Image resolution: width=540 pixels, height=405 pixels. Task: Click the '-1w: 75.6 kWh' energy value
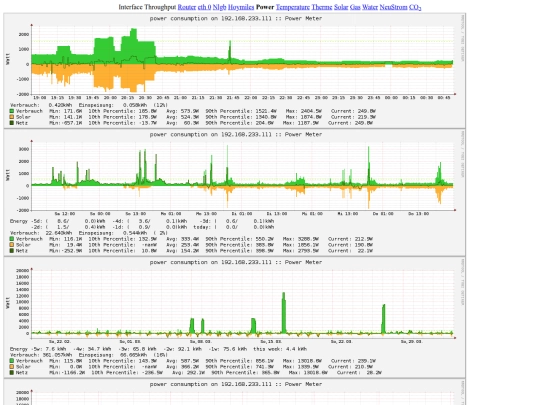pos(227,349)
